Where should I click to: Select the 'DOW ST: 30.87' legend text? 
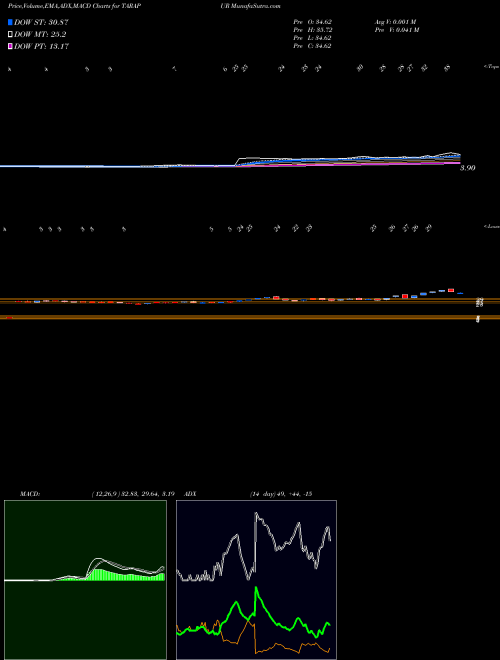click(x=41, y=22)
